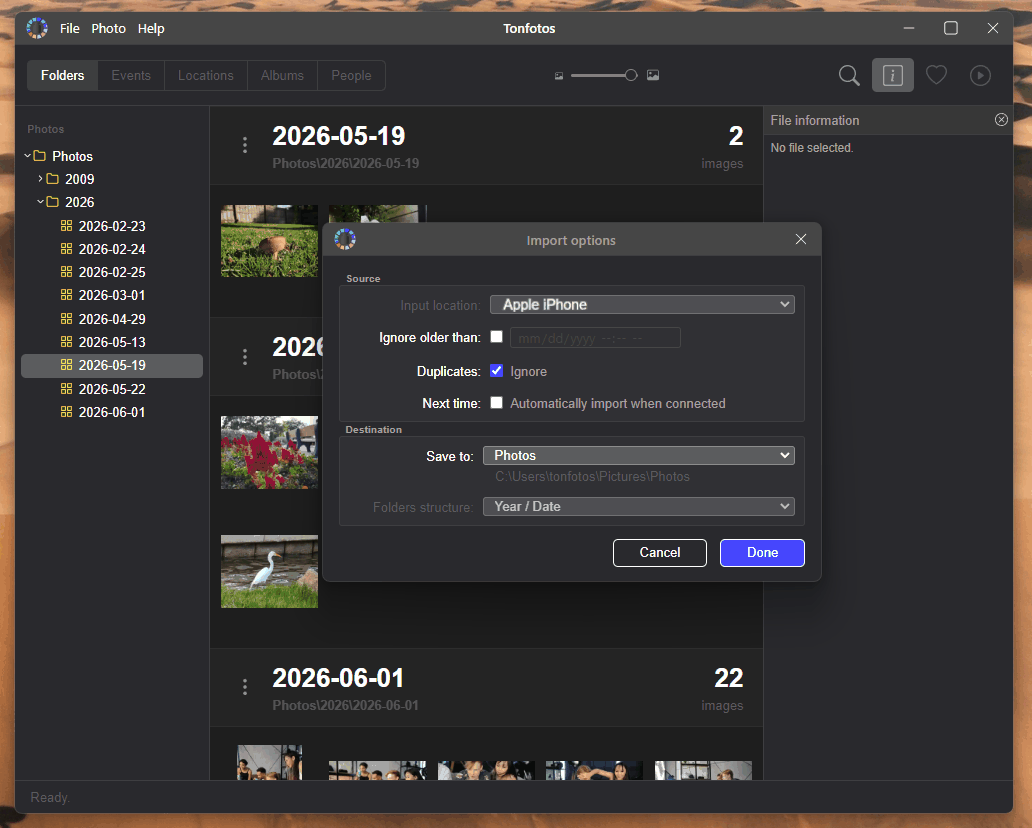Viewport: 1032px width, 828px height.
Task: Click the 2009 folder icon
Action: [53, 178]
